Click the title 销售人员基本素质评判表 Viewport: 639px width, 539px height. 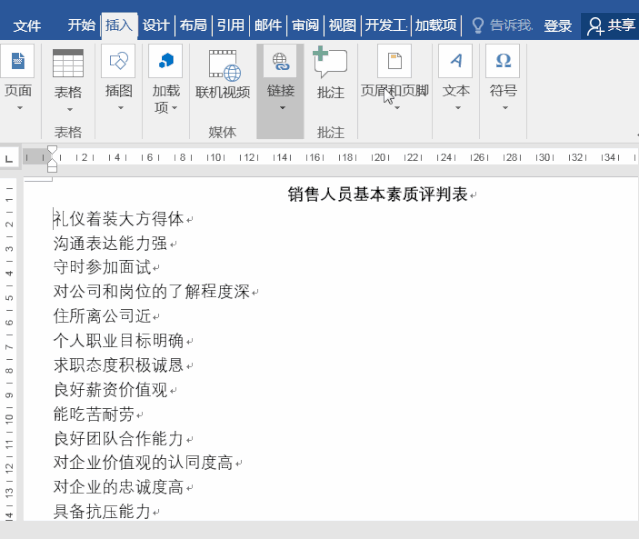(x=377, y=194)
